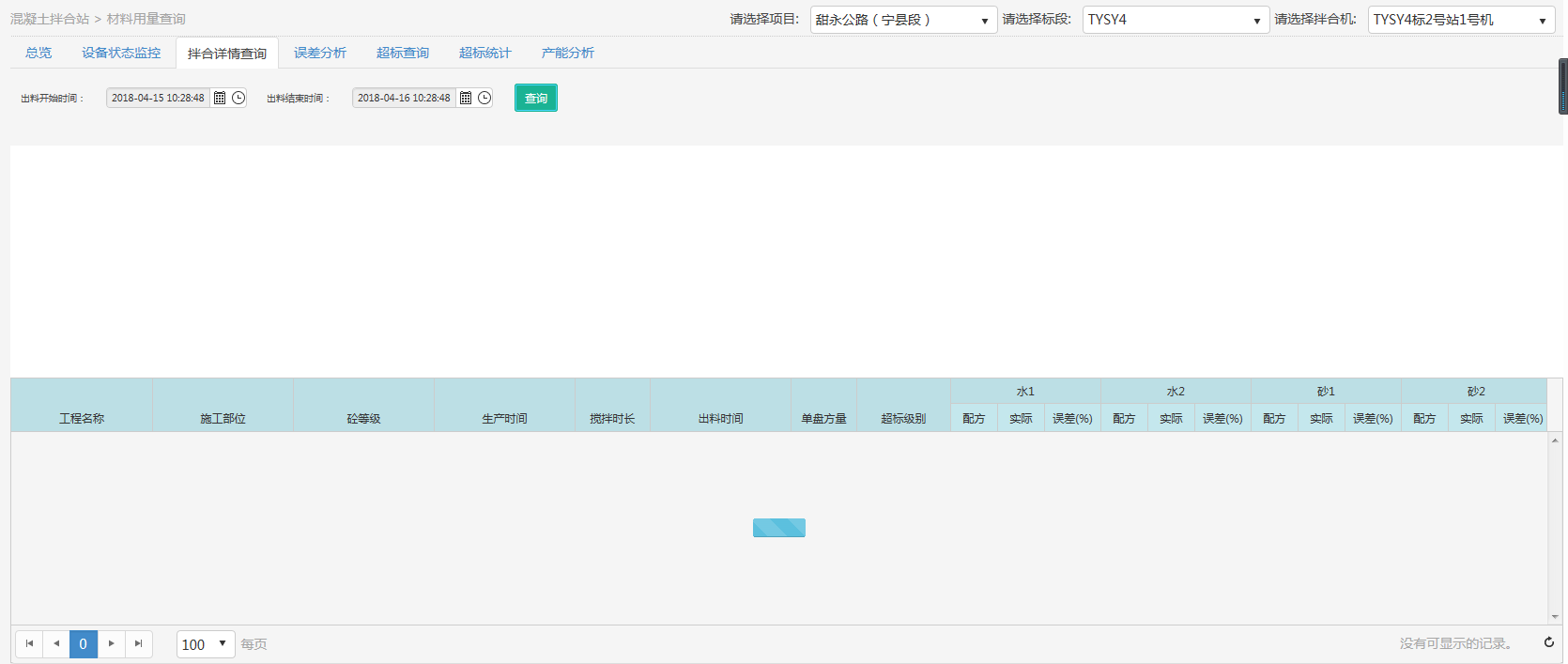Go to last page of results
This screenshot has height=664, width=1568.
pyautogui.click(x=138, y=644)
